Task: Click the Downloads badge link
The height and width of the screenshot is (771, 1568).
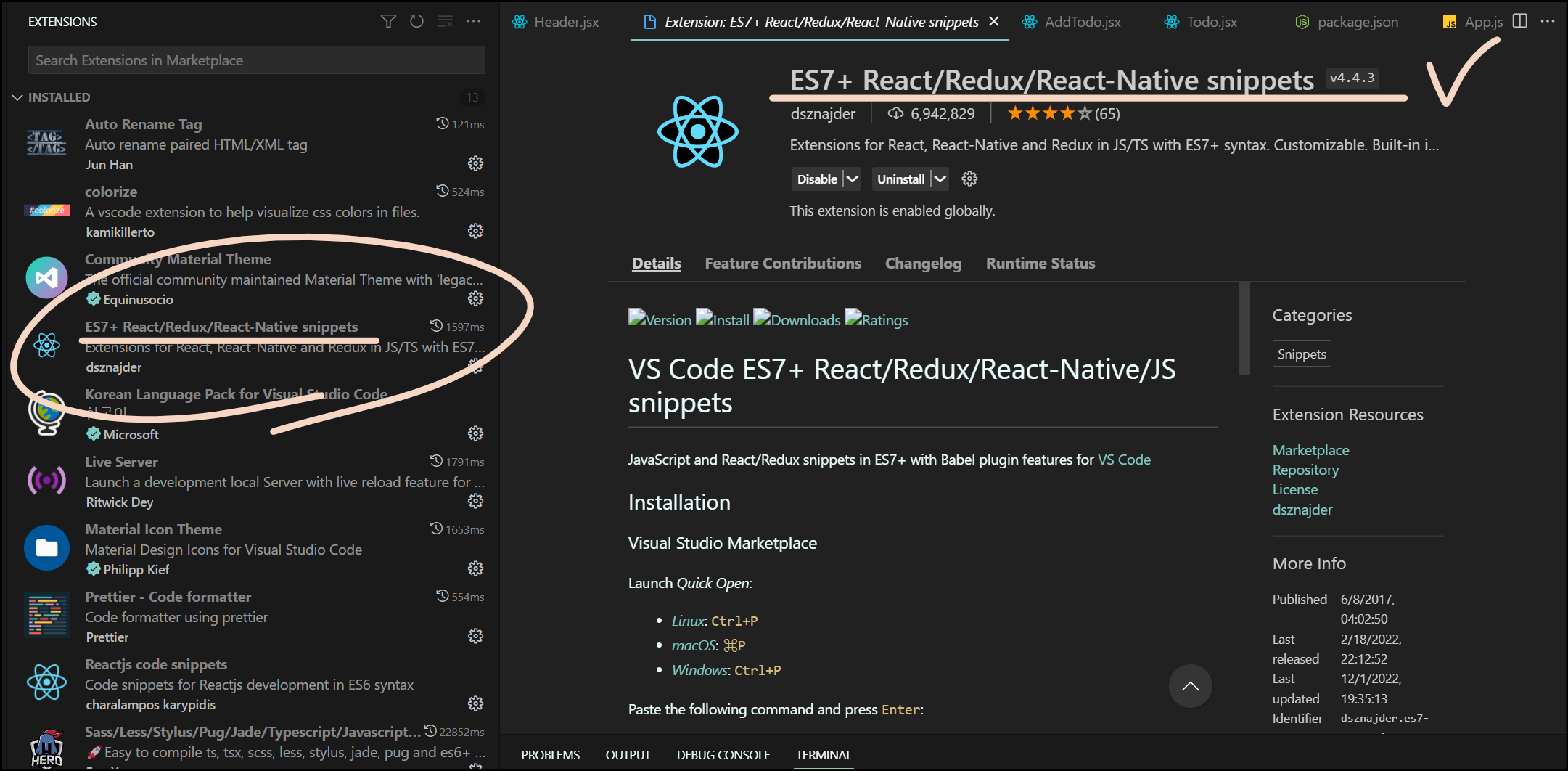Action: coord(797,319)
